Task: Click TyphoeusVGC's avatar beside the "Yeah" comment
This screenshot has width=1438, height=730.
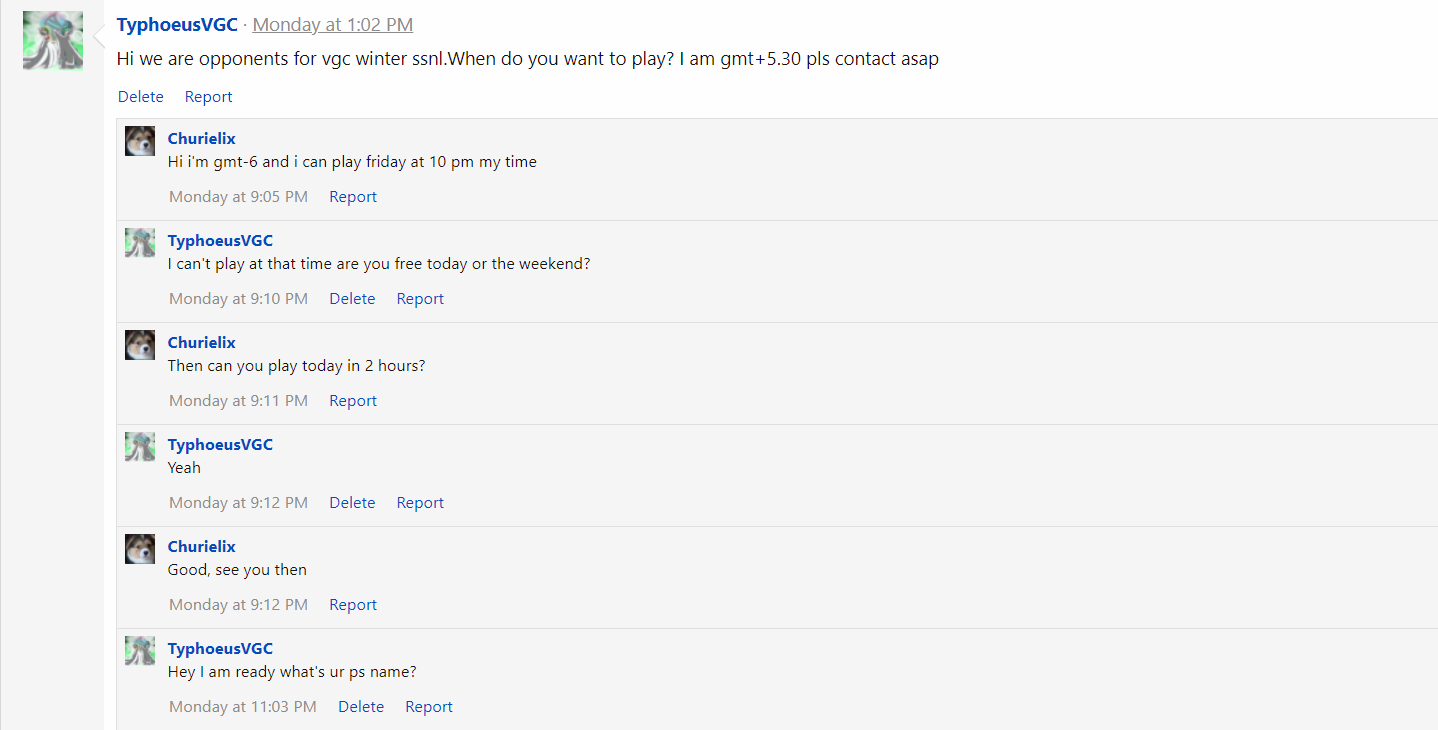Action: pyautogui.click(x=140, y=447)
